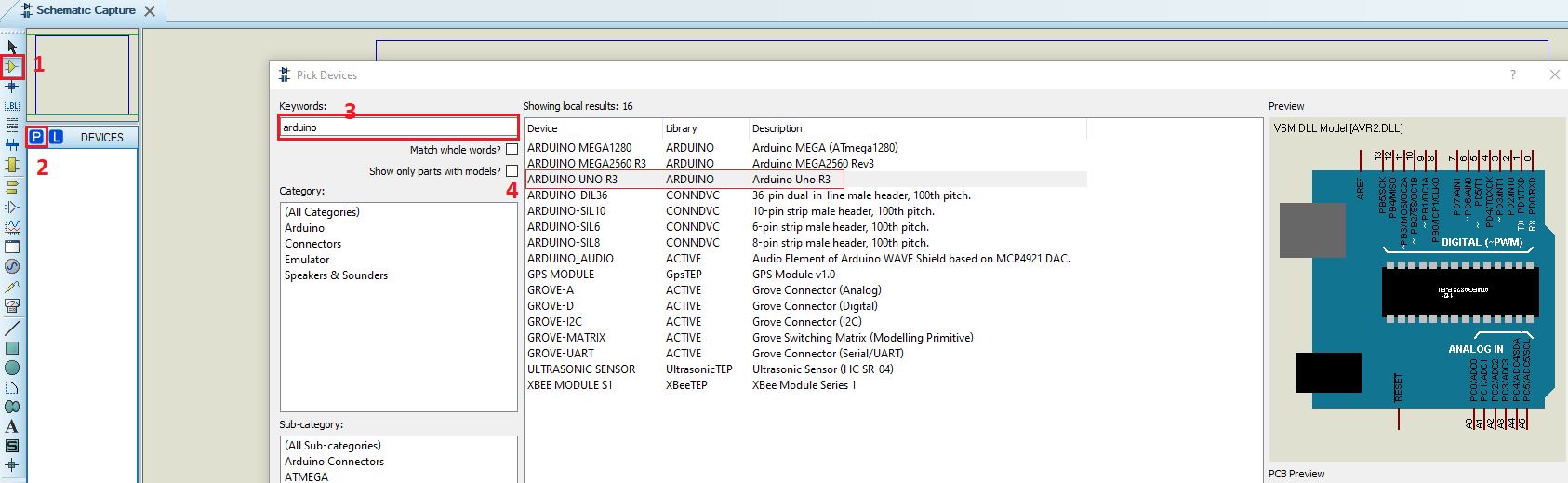Screen dimensions: 1568x483
Task: Select the Buses Mode tool
Action: coord(12,144)
